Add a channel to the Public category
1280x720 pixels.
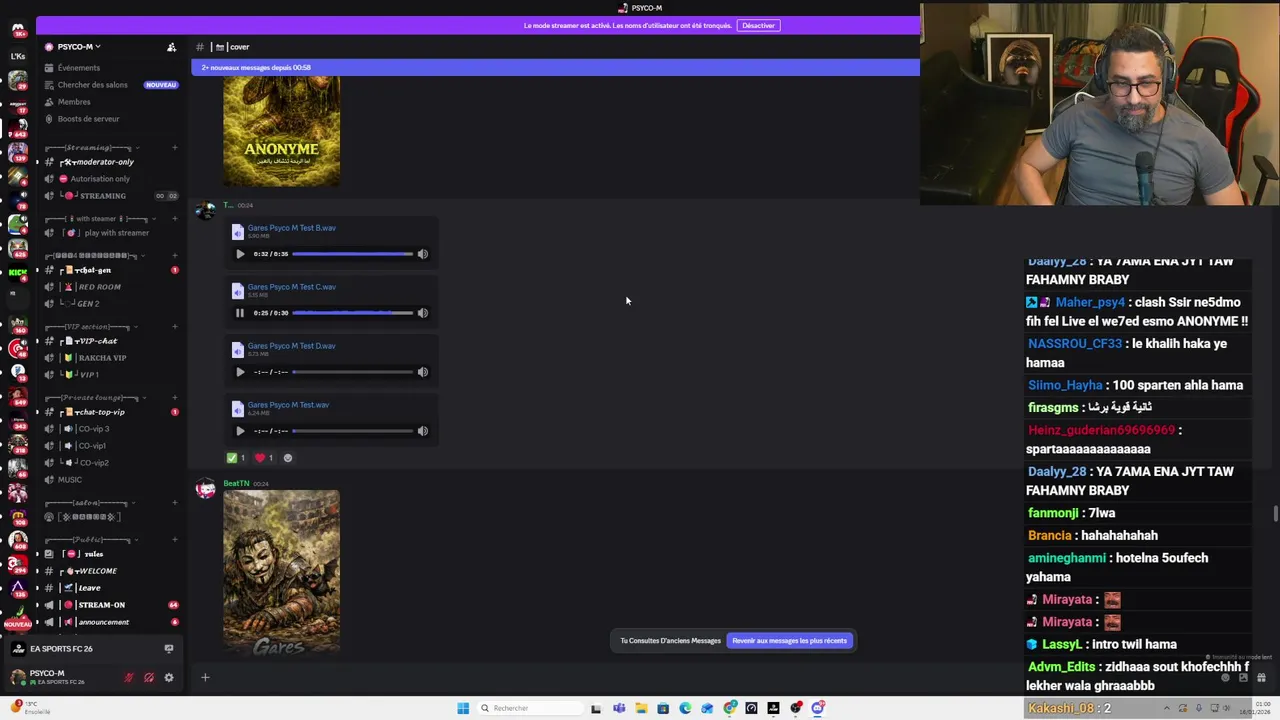click(x=174, y=540)
